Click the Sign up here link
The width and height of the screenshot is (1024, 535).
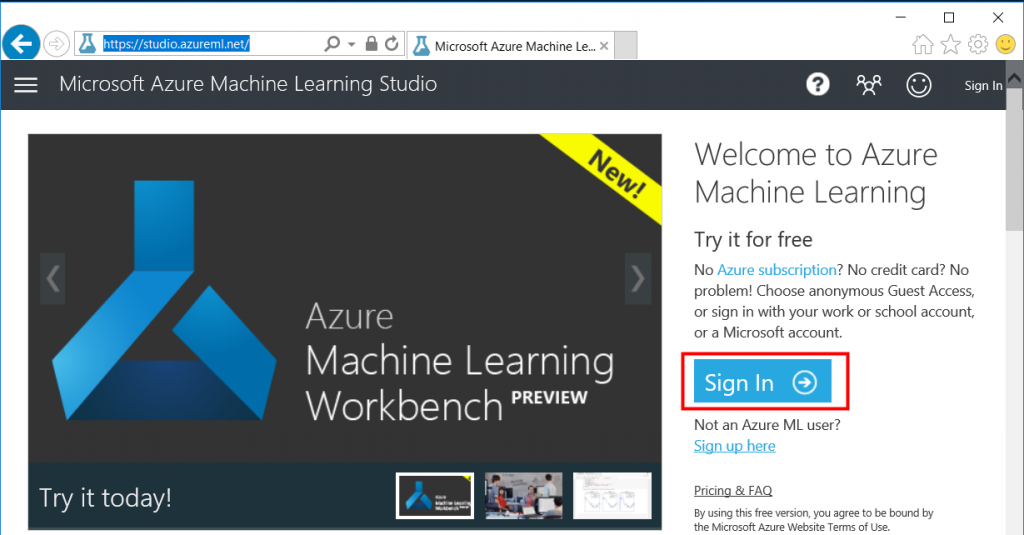[x=734, y=446]
